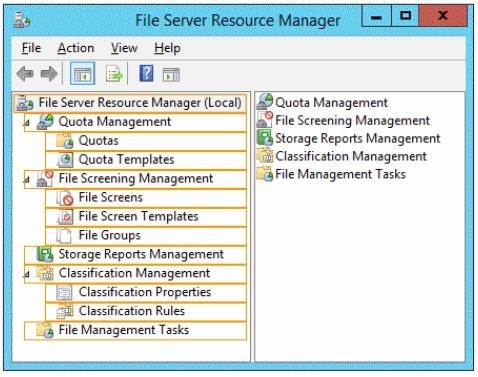Click the Classification Properties node icon

64,292
